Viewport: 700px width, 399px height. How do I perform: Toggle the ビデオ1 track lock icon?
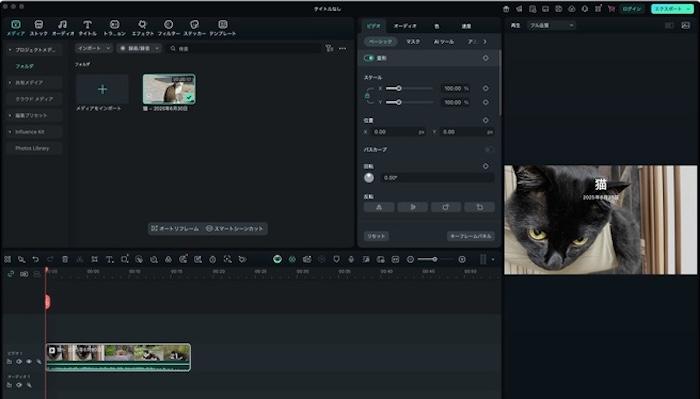[9, 362]
